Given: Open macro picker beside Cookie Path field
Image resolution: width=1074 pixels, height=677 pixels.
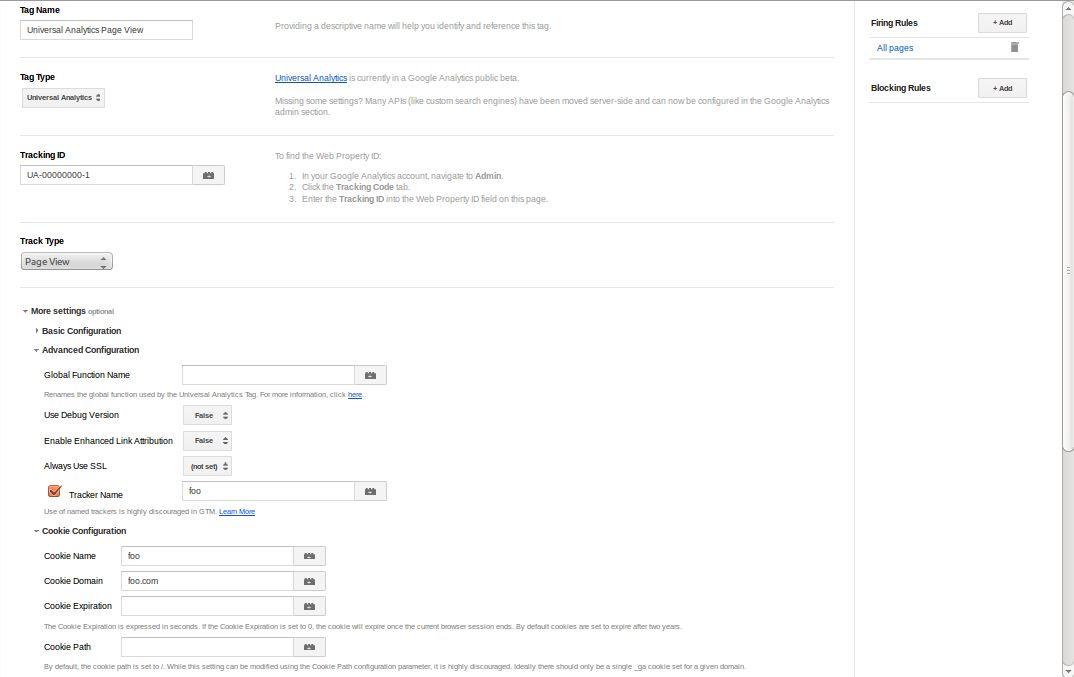Looking at the screenshot, I should click(310, 647).
